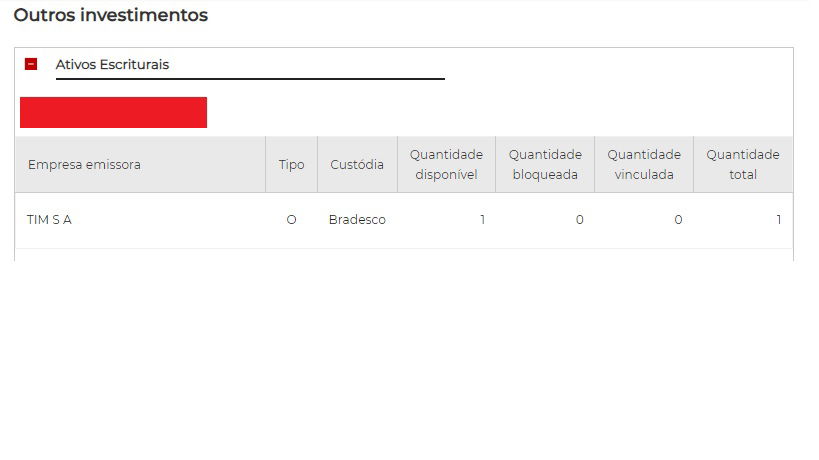
Task: Collapse the Ativos Escriturais section with the red minus icon
Action: click(31, 64)
